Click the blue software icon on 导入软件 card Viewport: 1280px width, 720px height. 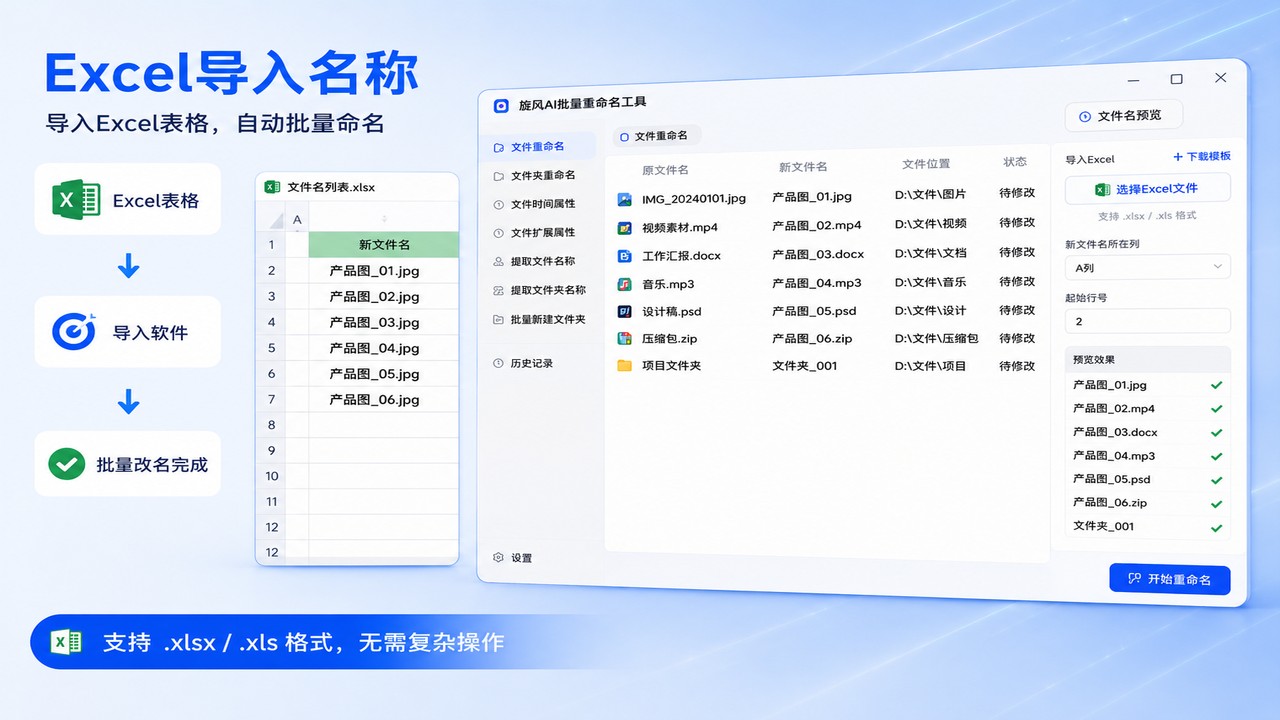[73, 331]
